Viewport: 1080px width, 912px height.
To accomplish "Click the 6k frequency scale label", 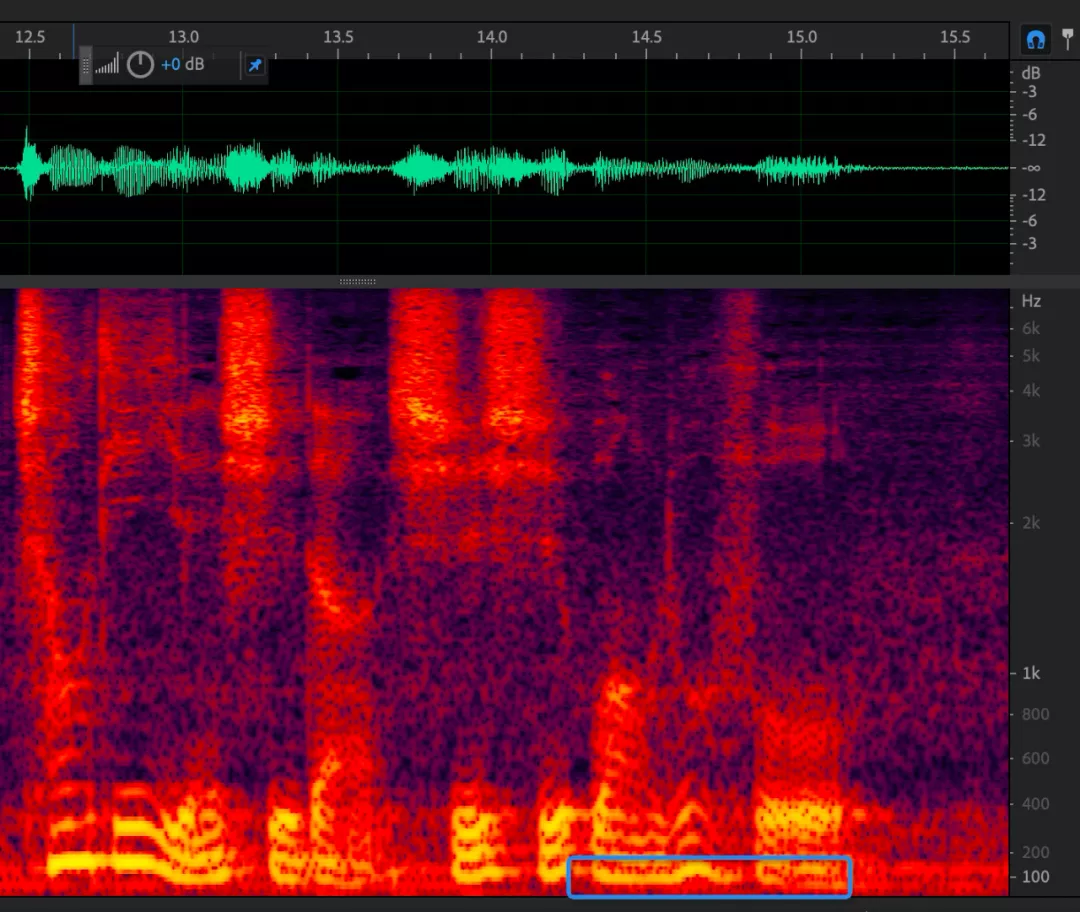I will pyautogui.click(x=1031, y=329).
